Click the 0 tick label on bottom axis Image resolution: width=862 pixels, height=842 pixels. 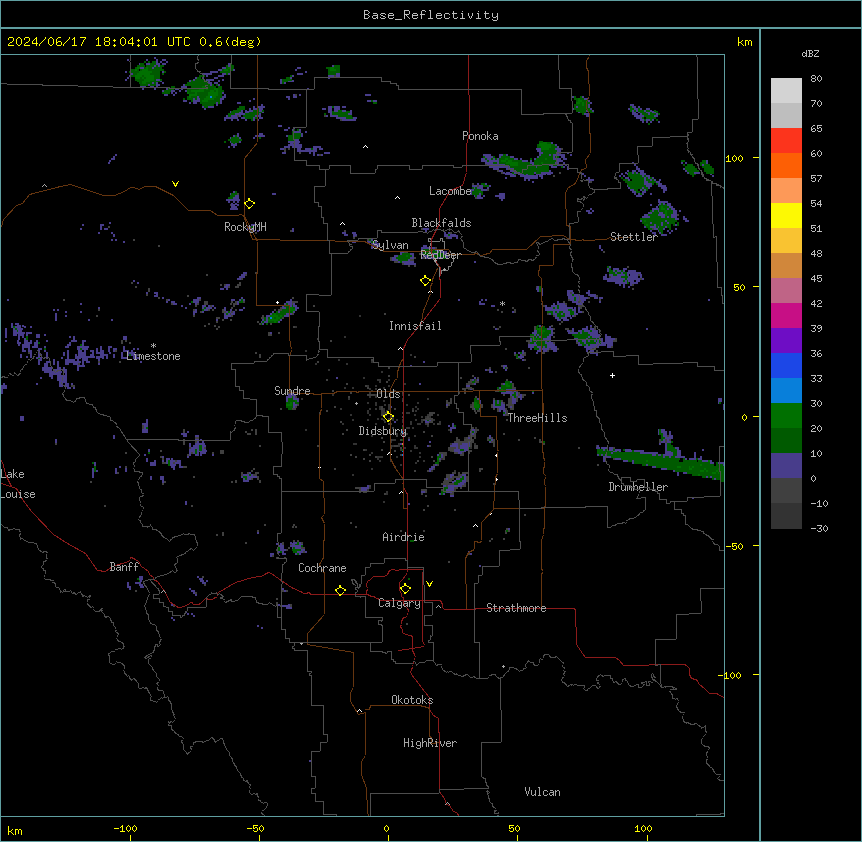(x=386, y=829)
